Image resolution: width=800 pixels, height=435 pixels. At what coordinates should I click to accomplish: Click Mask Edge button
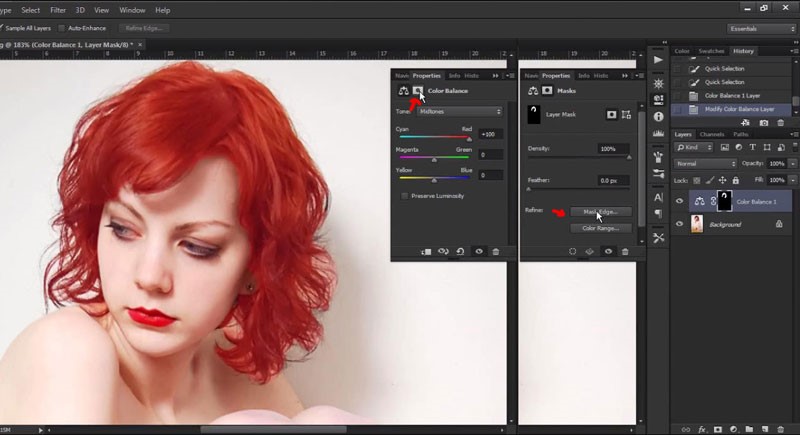coord(601,212)
